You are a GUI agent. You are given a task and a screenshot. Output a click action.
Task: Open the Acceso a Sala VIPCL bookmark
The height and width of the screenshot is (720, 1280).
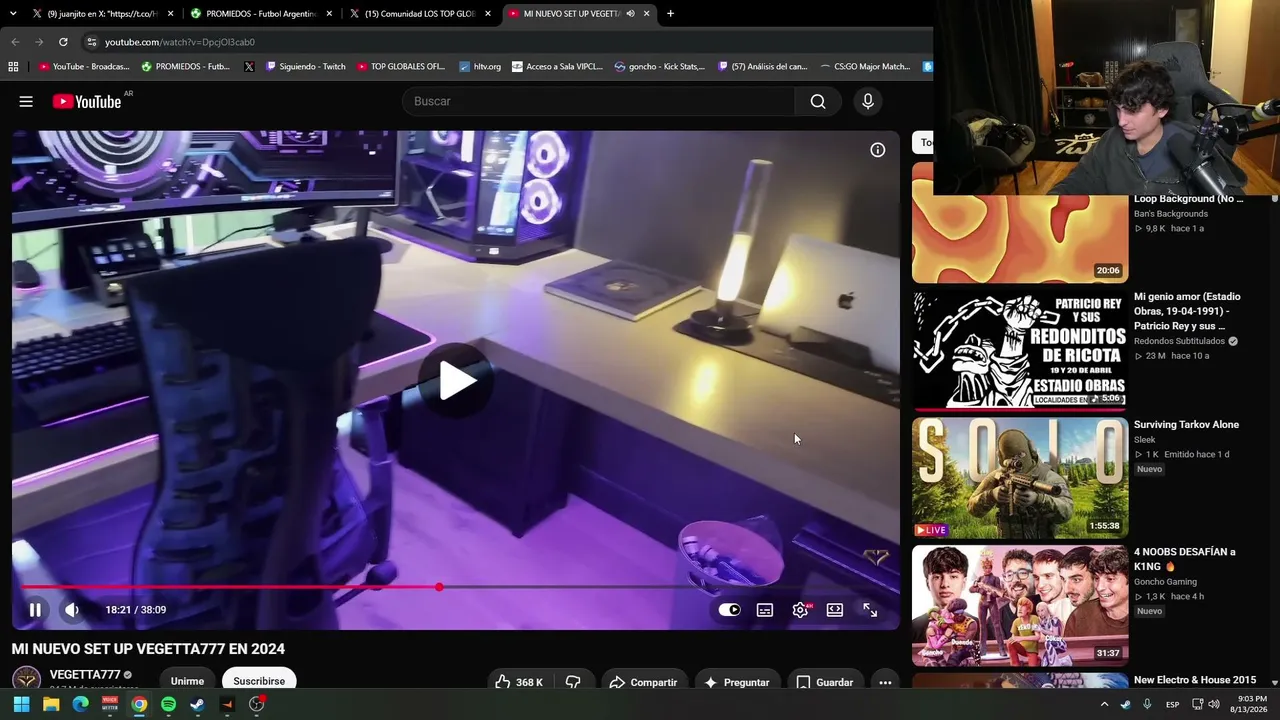pos(557,67)
